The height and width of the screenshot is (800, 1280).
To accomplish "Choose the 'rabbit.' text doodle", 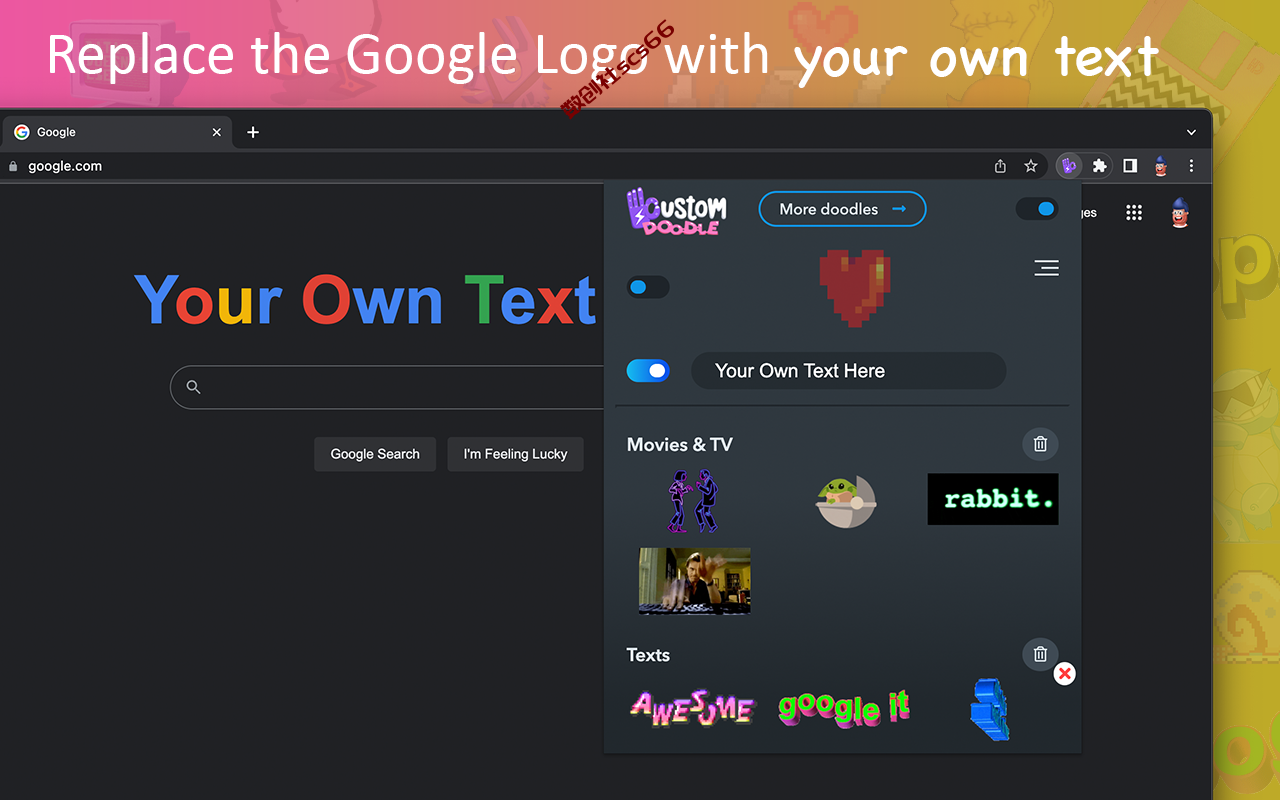I will 993,499.
